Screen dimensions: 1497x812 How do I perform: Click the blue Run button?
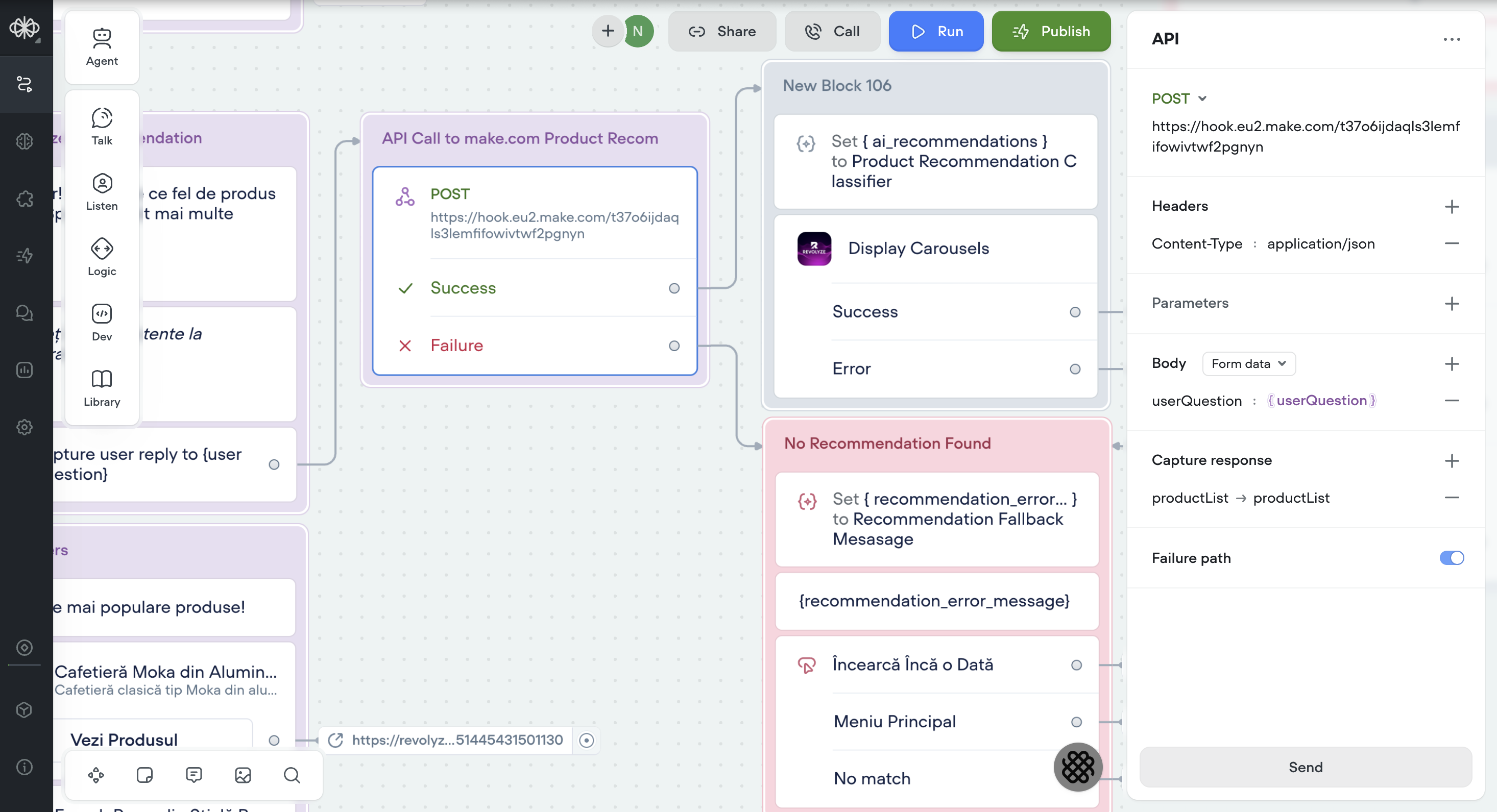click(935, 31)
